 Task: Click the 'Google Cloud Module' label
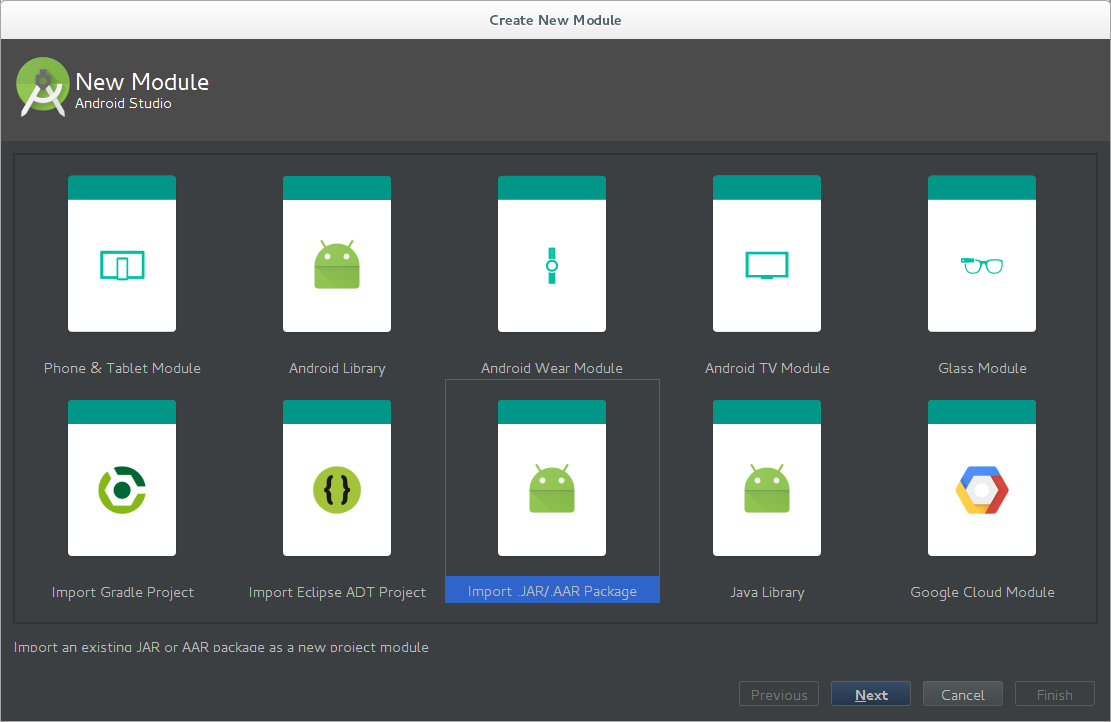coord(982,592)
